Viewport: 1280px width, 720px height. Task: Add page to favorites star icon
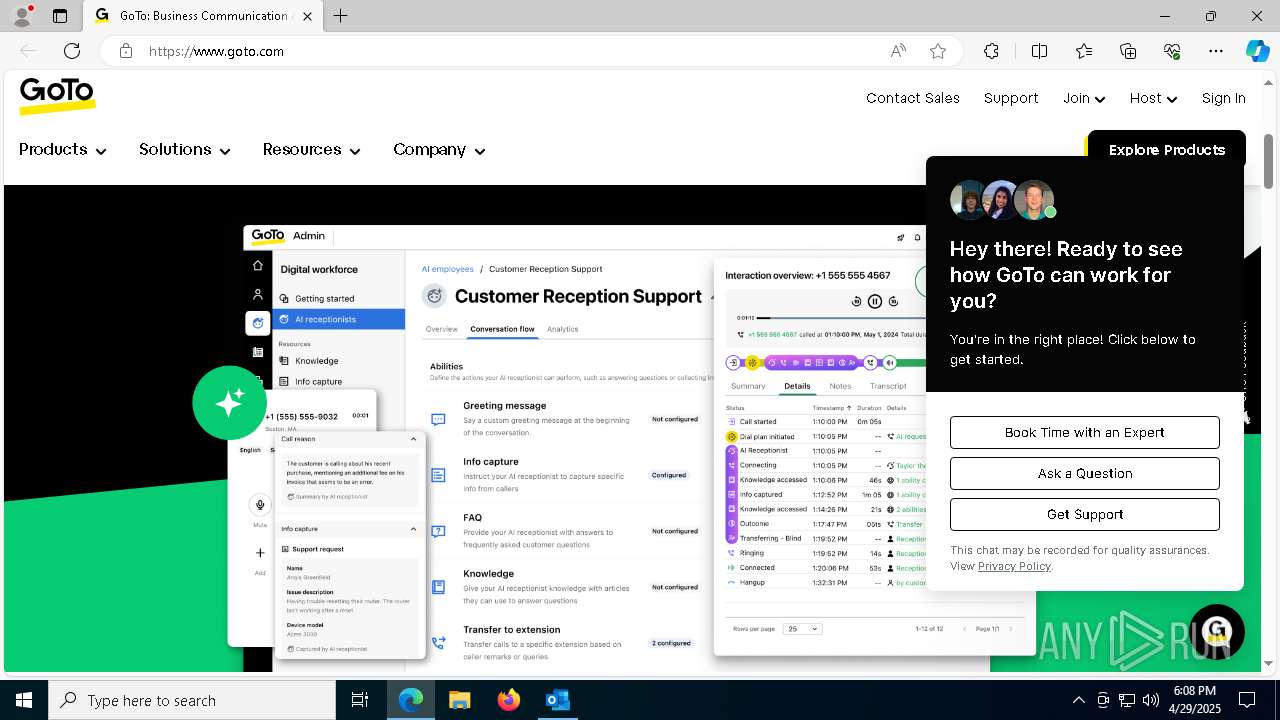937,51
